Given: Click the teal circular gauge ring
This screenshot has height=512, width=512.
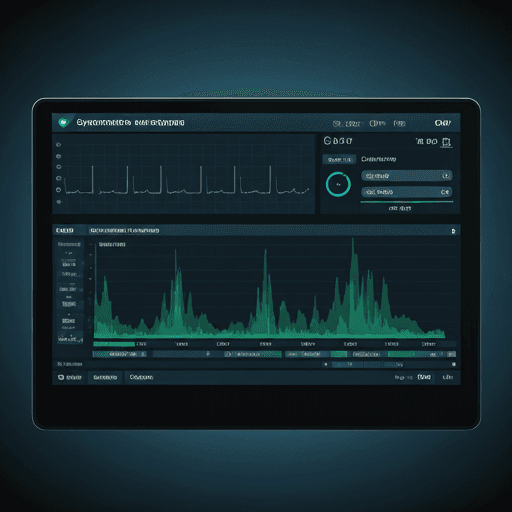Looking at the screenshot, I should click(338, 184).
